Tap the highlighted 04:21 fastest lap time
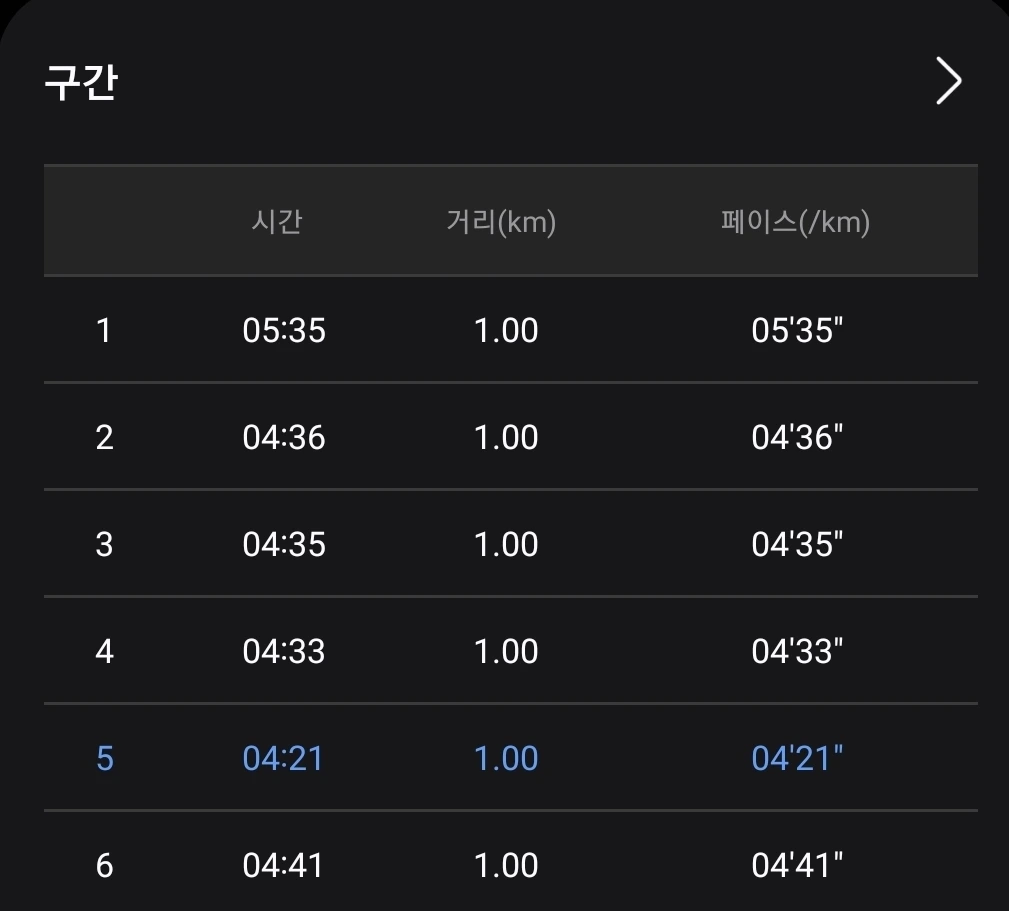This screenshot has width=1009, height=911. (x=284, y=758)
